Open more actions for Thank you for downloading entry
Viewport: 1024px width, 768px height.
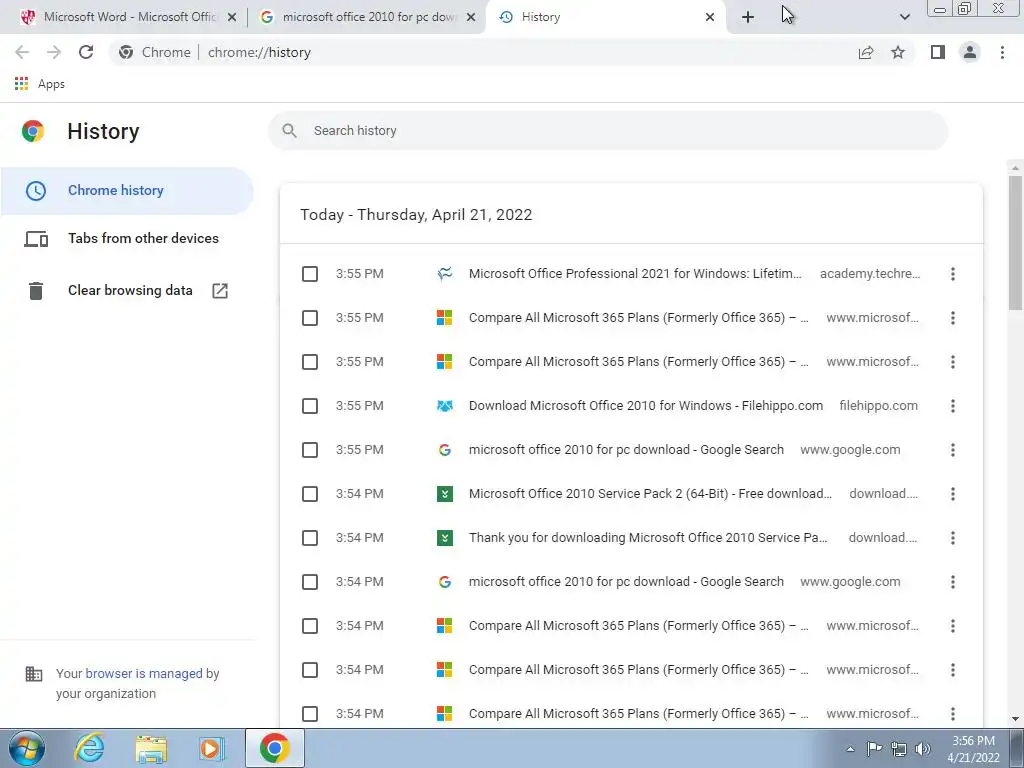coord(953,537)
